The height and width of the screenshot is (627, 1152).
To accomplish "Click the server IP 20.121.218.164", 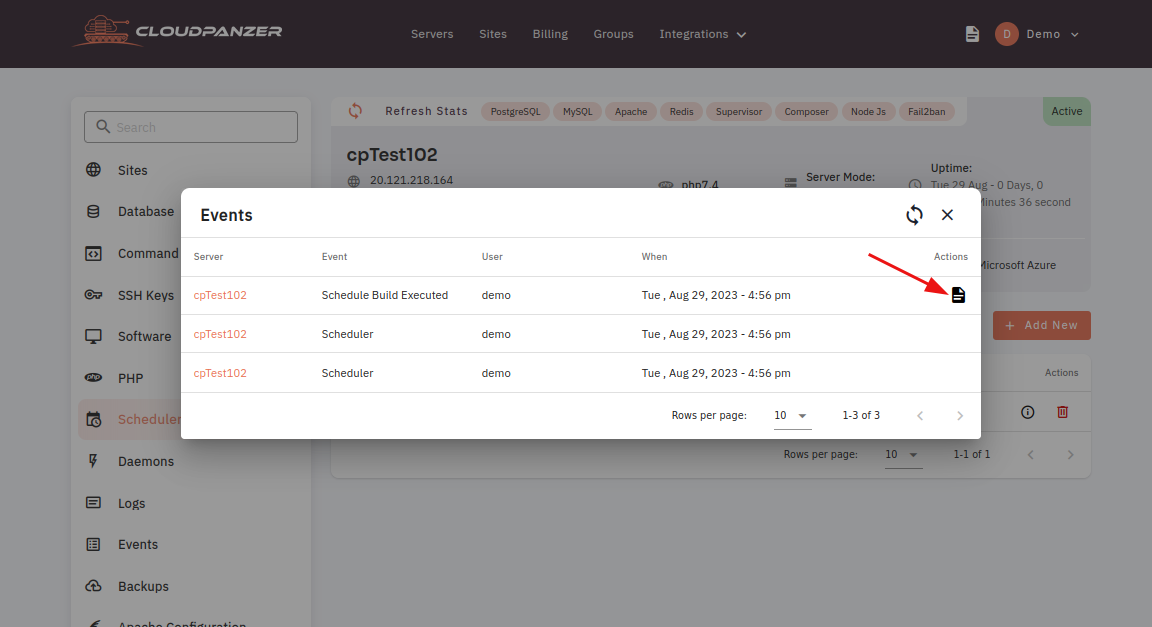I will pos(411,180).
